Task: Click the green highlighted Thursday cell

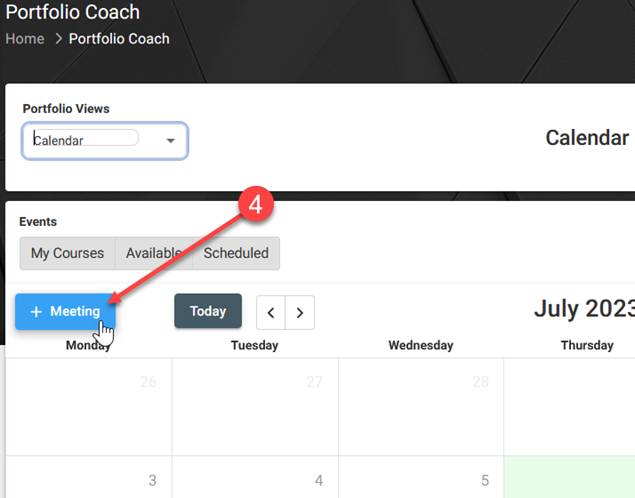Action: pyautogui.click(x=569, y=477)
